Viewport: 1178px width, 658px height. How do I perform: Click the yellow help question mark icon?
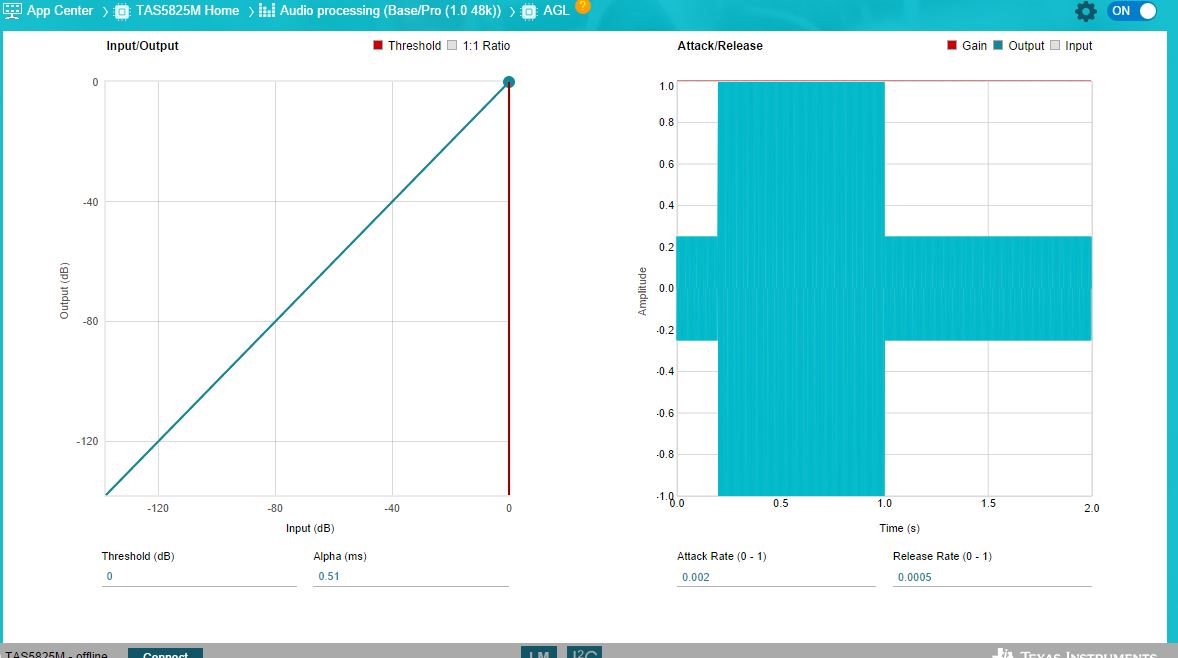pyautogui.click(x=582, y=6)
